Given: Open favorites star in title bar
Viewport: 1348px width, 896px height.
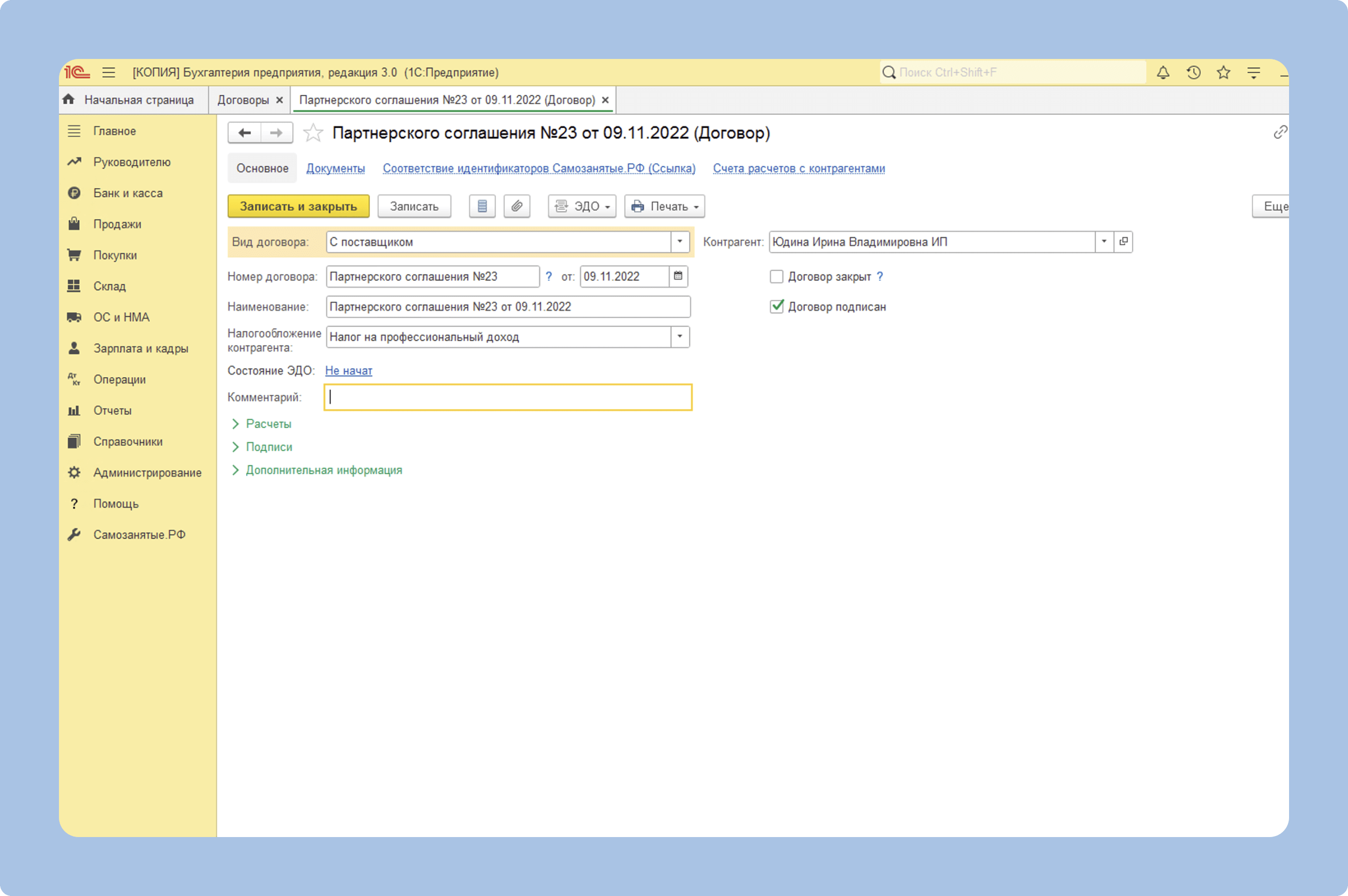Looking at the screenshot, I should coord(1223,73).
